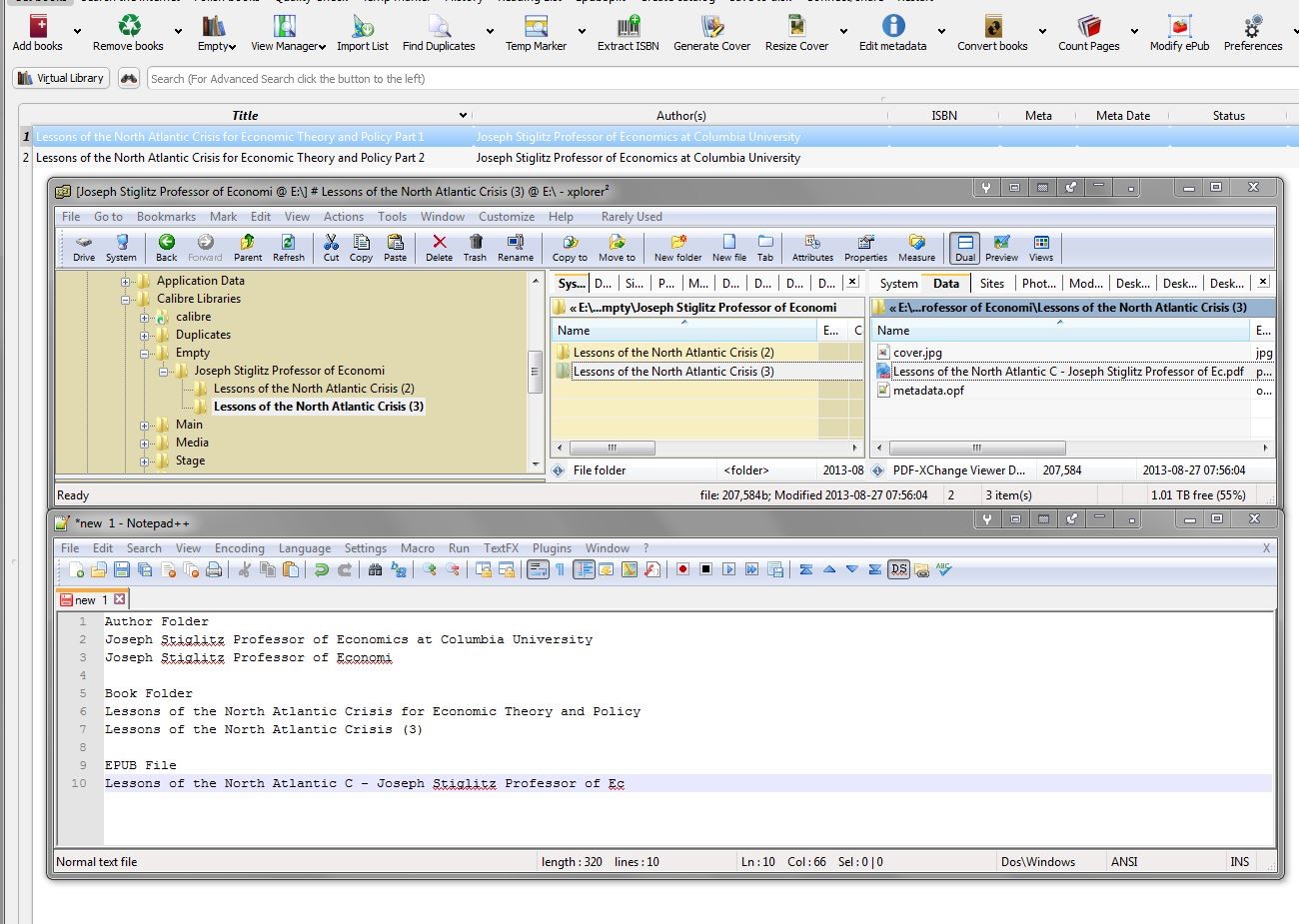Toggle show all characters in Notepad++
Viewport: 1299px width, 924px height.
[x=560, y=569]
